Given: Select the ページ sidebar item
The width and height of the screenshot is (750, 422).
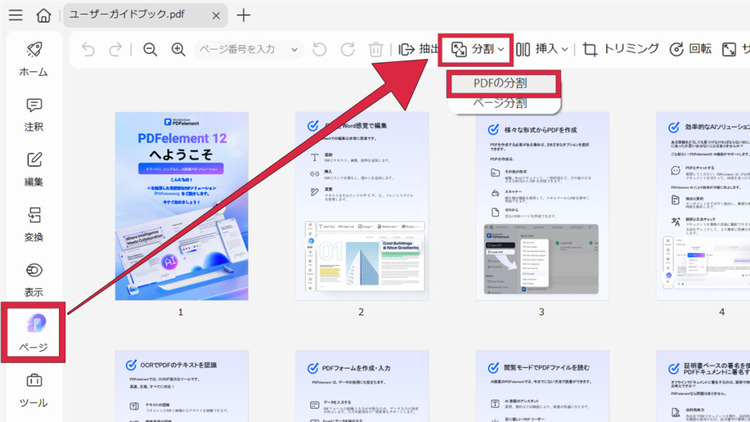Looking at the screenshot, I should (33, 333).
